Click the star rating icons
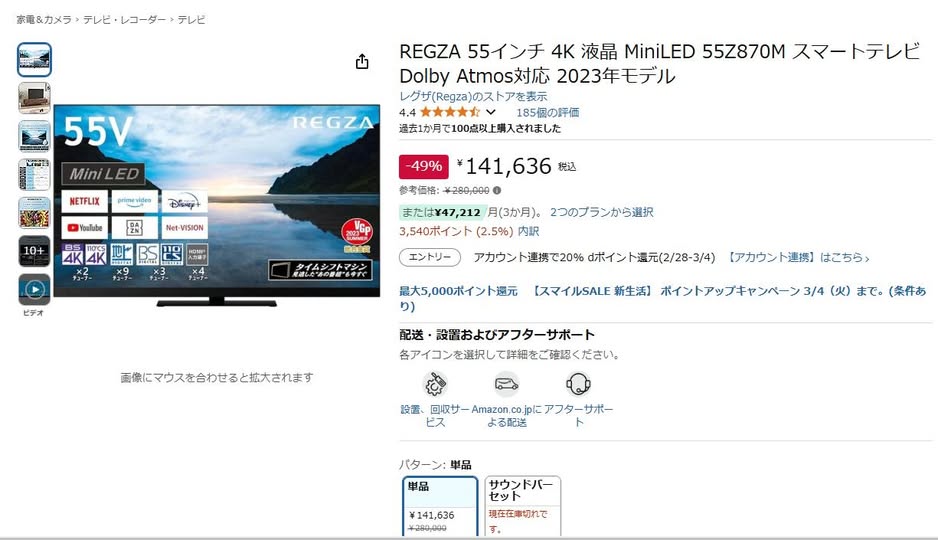This screenshot has height=540, width=938. click(449, 112)
